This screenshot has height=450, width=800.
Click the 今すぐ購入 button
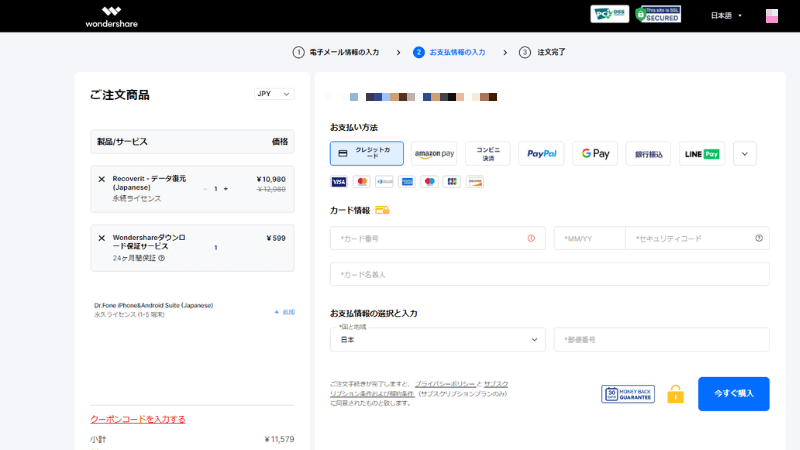734,394
